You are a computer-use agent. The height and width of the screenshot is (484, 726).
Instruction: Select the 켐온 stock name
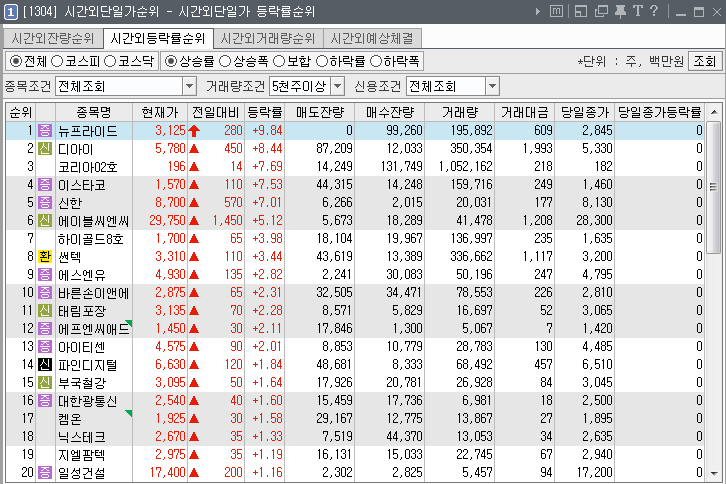click(x=70, y=419)
